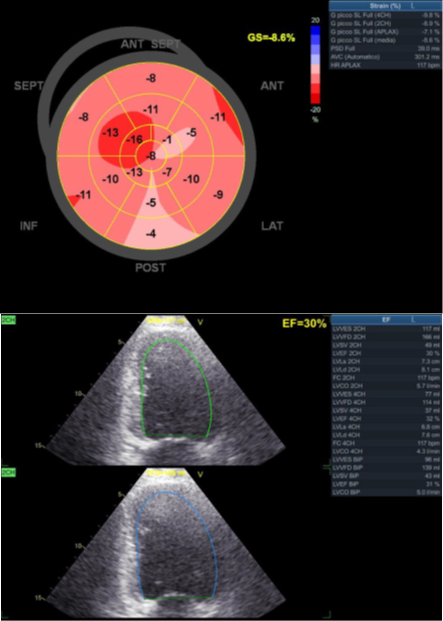Click the ANT SEPT bull's-eye label
The image size is (443, 621).
coord(150,45)
